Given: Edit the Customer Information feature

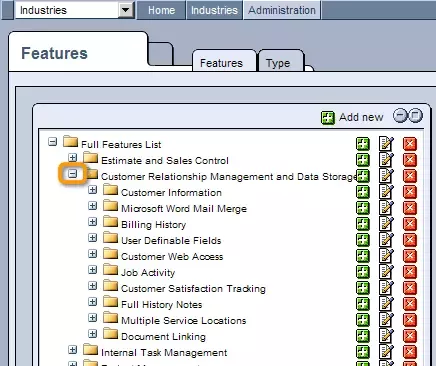Looking at the screenshot, I should [x=386, y=192].
